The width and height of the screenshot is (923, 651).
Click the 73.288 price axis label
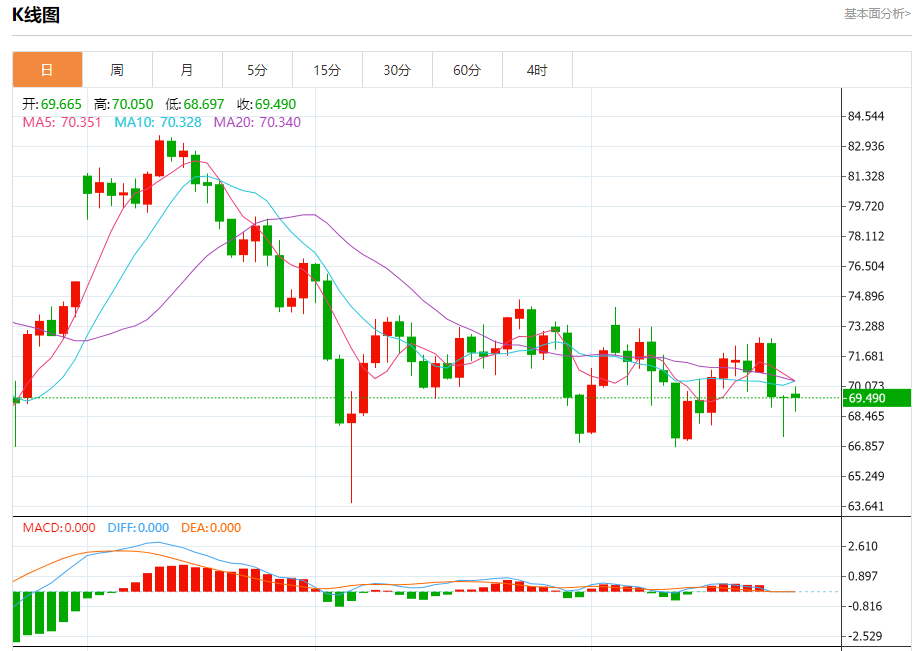pyautogui.click(x=866, y=327)
